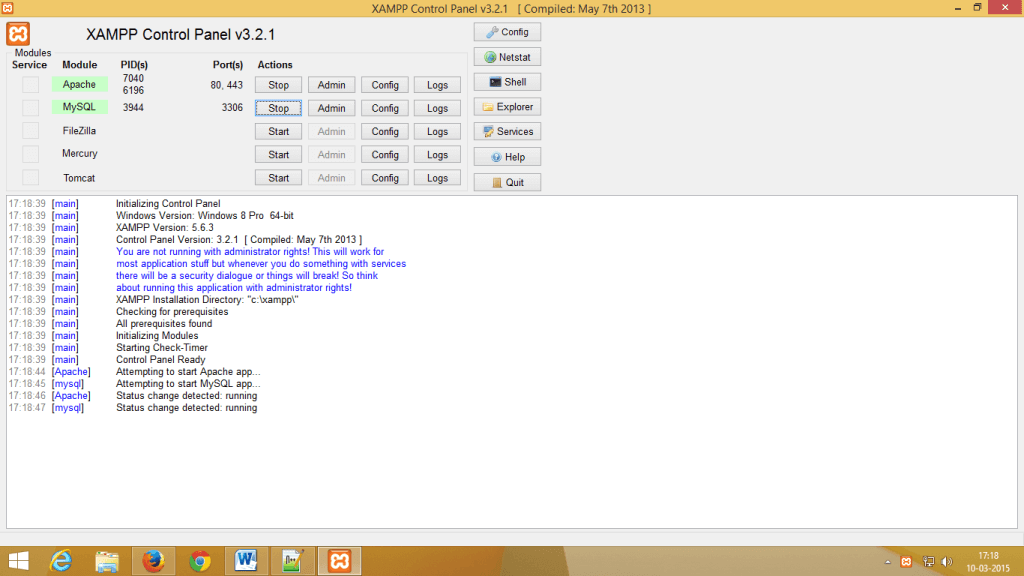Switch to Firefox in taskbar
Screen dimensions: 1024x576
(x=153, y=561)
